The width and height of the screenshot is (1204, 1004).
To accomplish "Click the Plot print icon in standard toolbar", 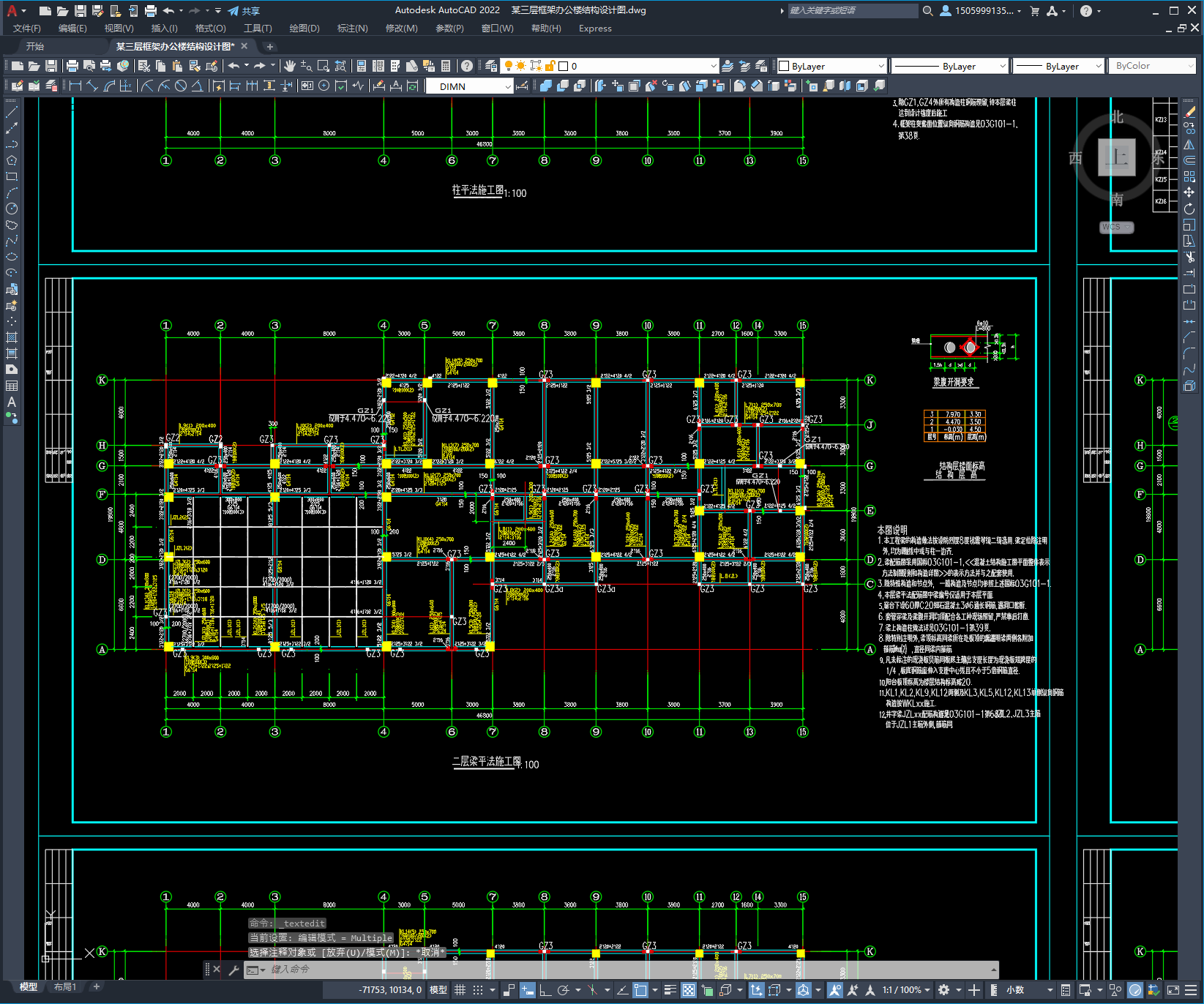I will click(72, 66).
